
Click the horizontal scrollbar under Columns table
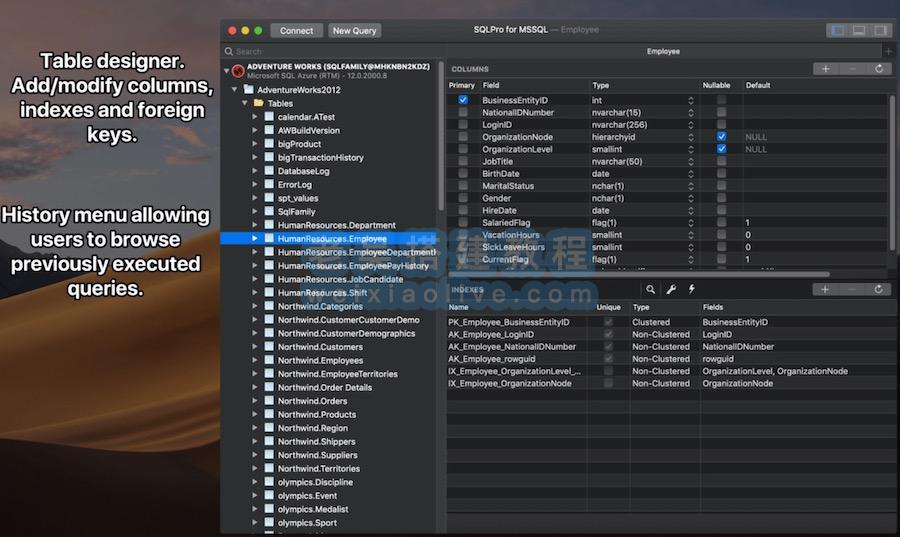click(638, 274)
